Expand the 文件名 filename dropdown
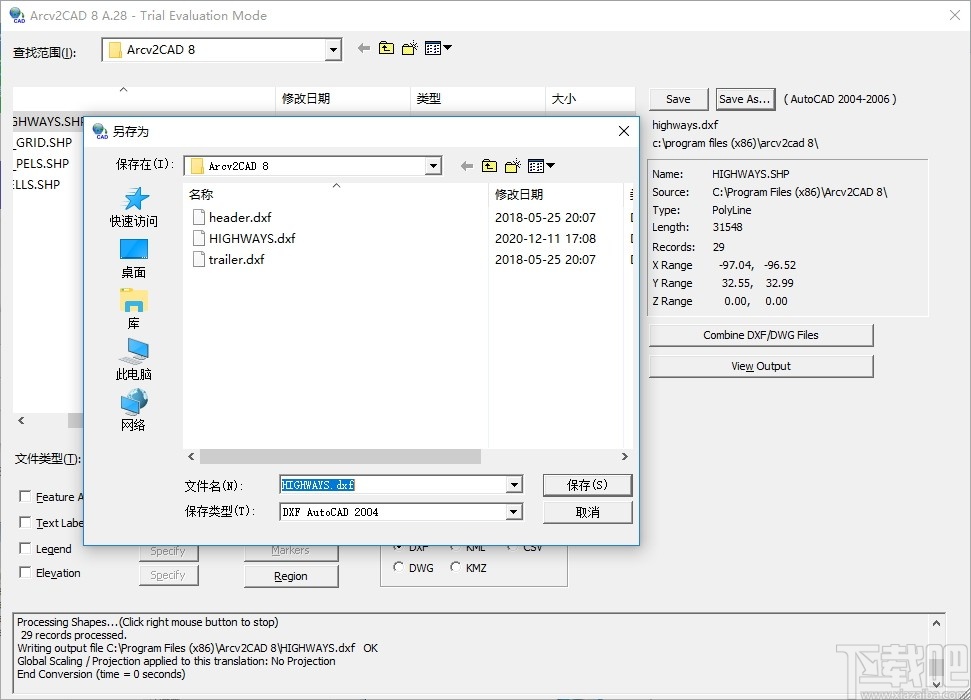This screenshot has width=971, height=700. pyautogui.click(x=515, y=485)
